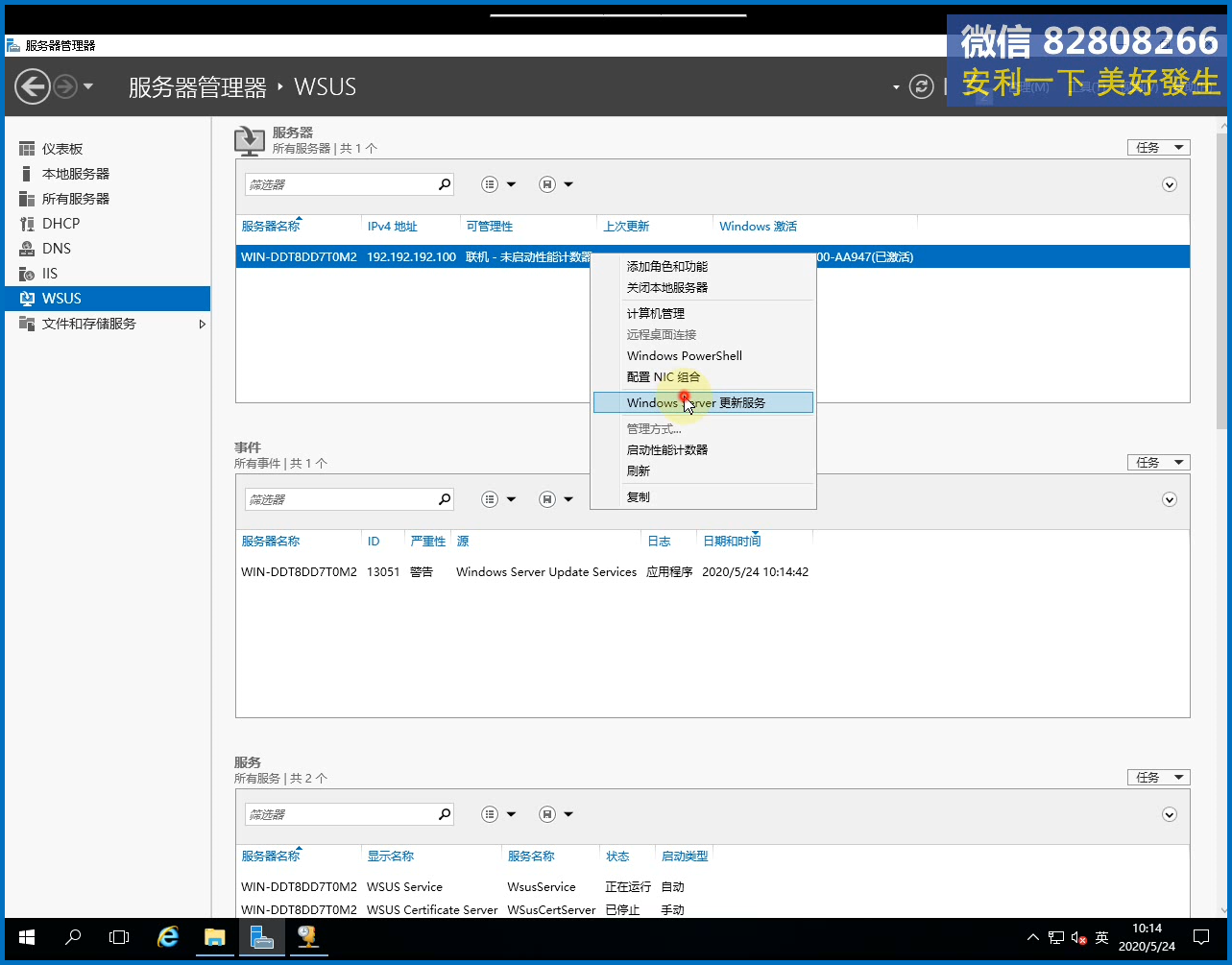Image resolution: width=1232 pixels, height=965 pixels.
Task: Sort events by Severity (严重性) column
Action: click(428, 542)
